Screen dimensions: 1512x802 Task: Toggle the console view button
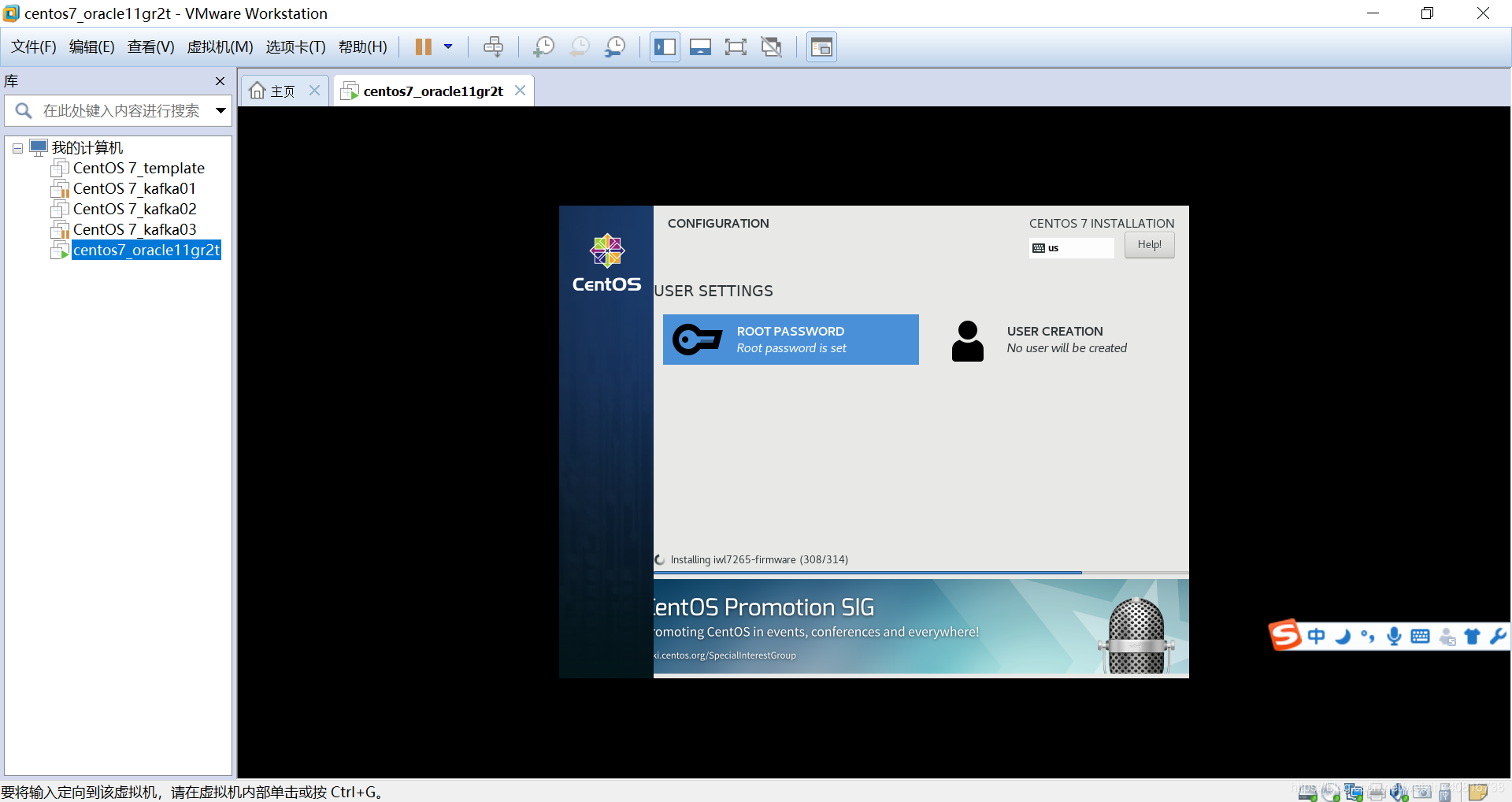pyautogui.click(x=821, y=47)
